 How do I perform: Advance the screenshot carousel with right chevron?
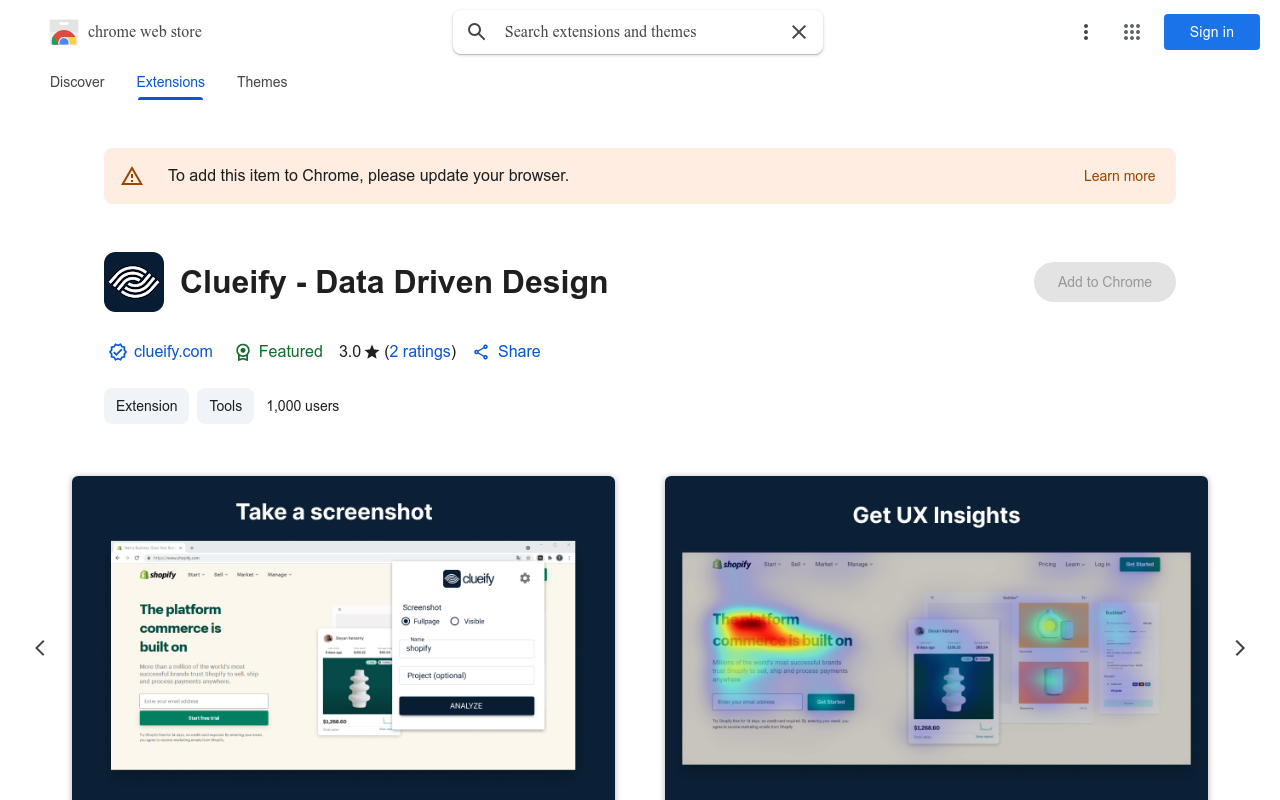pos(1239,648)
